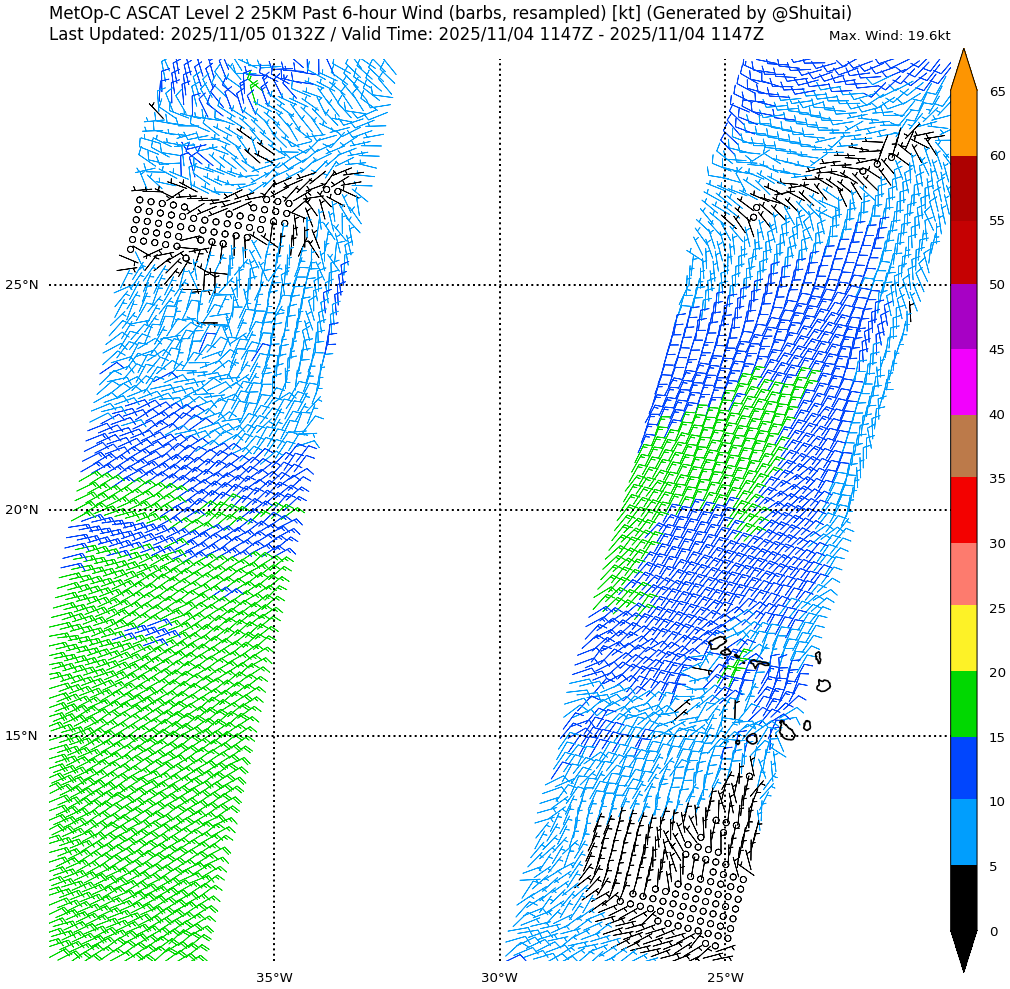Click the top arrow of the colorbar
This screenshot has width=1010, height=989.
963,72
